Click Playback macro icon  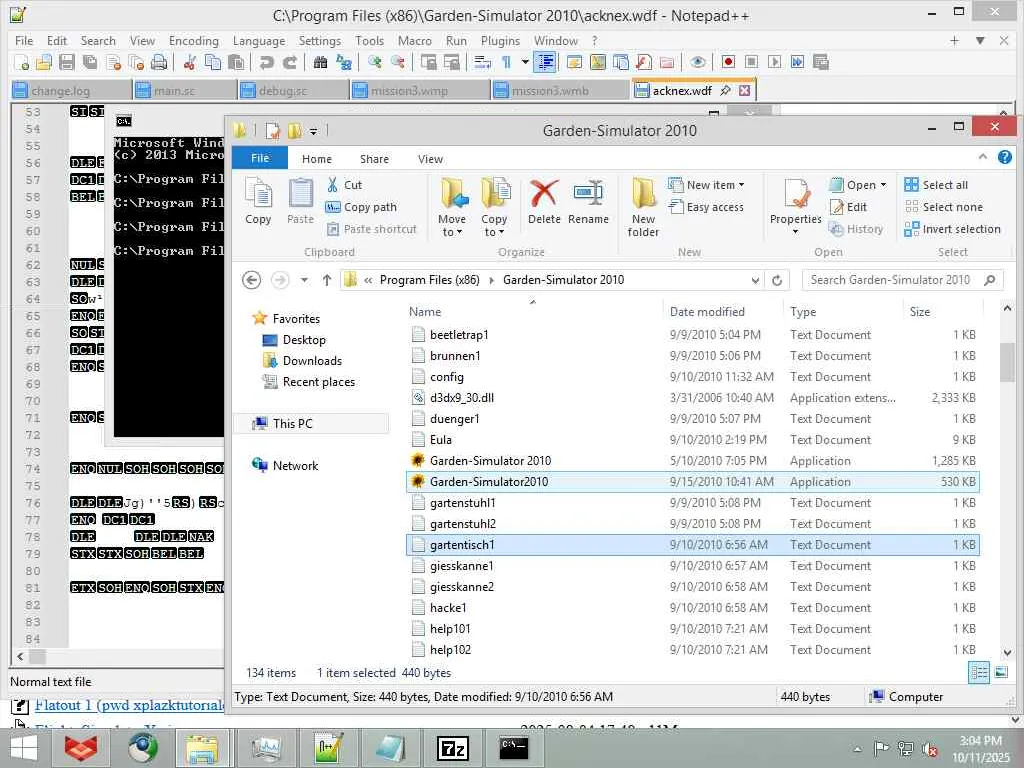click(x=775, y=62)
